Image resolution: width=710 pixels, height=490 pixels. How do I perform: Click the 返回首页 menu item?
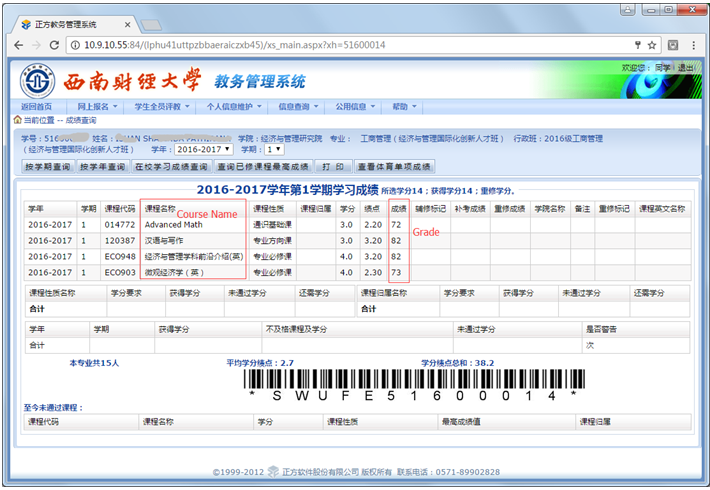[36, 106]
